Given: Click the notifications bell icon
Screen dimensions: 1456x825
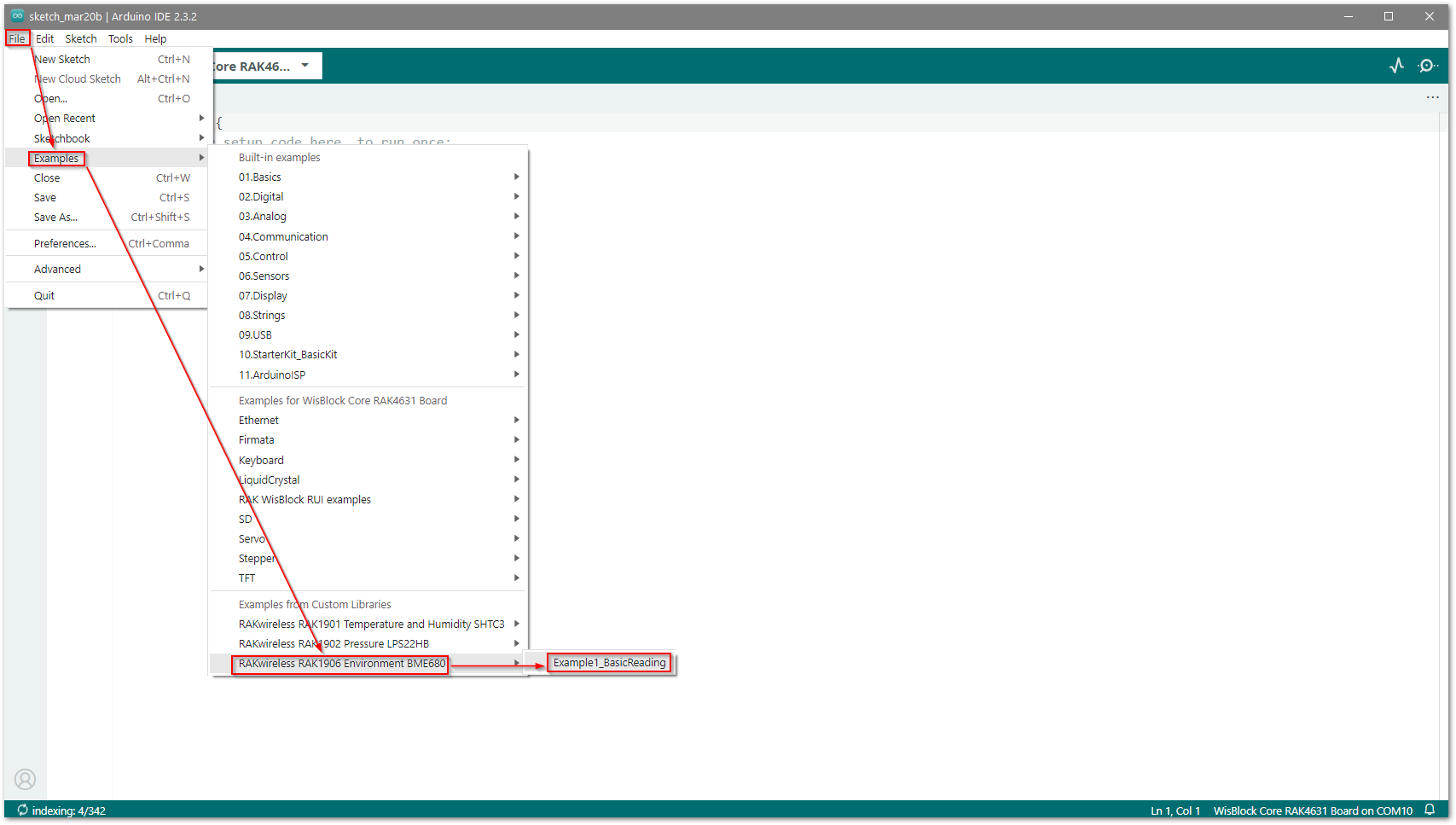Looking at the screenshot, I should 1430,810.
